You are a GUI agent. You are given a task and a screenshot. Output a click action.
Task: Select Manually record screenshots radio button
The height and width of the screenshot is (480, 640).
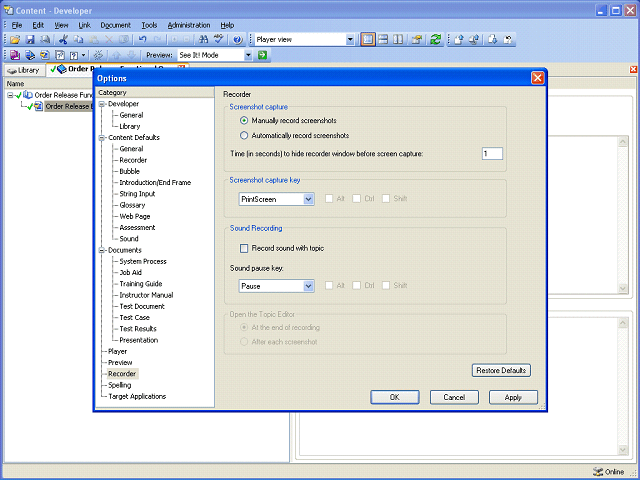pyautogui.click(x=244, y=120)
